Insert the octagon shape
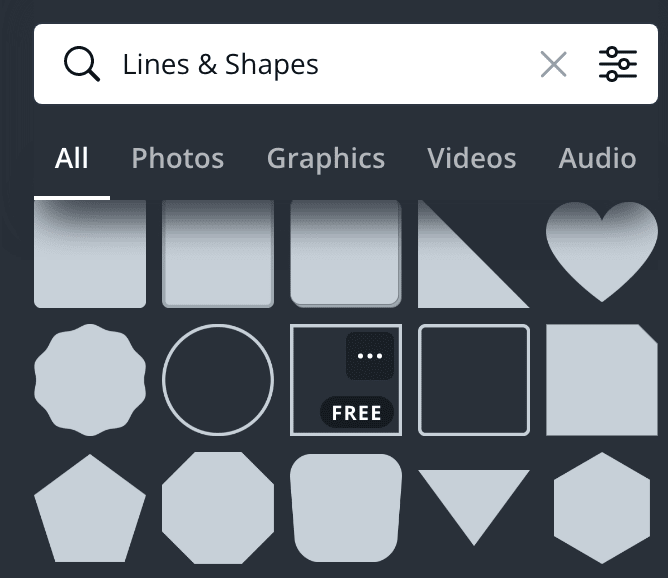This screenshot has width=668, height=578. [218, 508]
